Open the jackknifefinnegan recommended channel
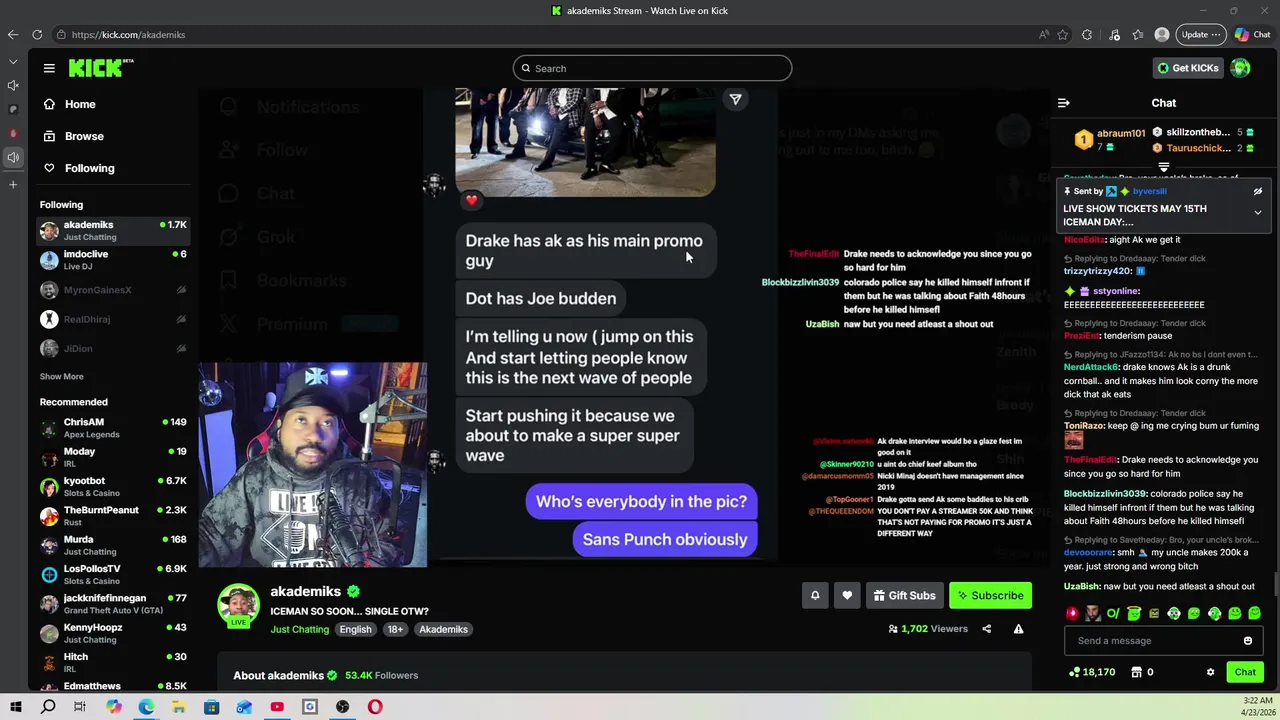Viewport: 1280px width, 720px height. pyautogui.click(x=113, y=604)
